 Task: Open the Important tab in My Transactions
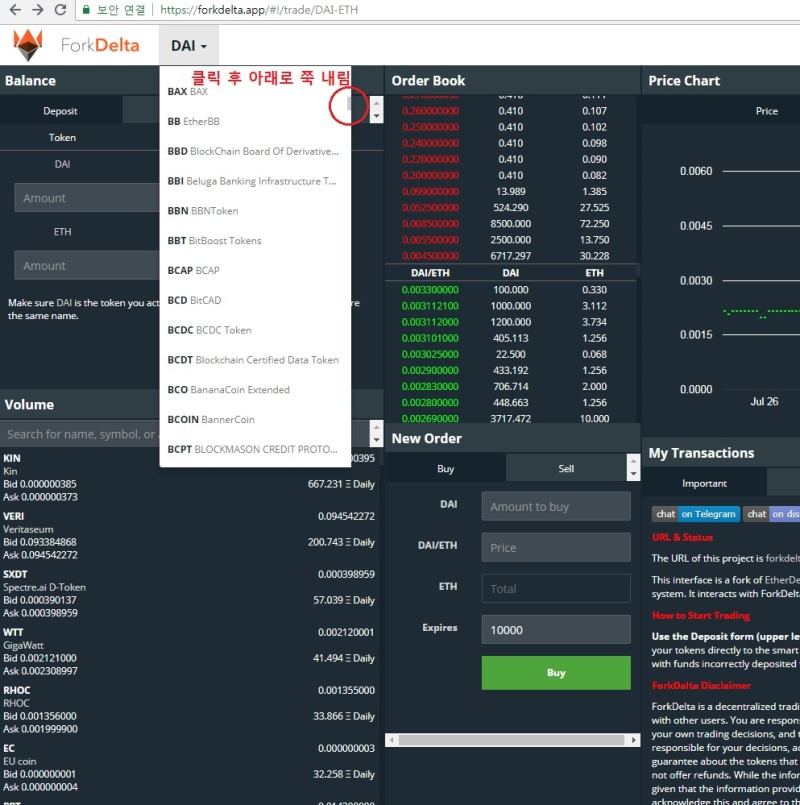pyautogui.click(x=704, y=483)
